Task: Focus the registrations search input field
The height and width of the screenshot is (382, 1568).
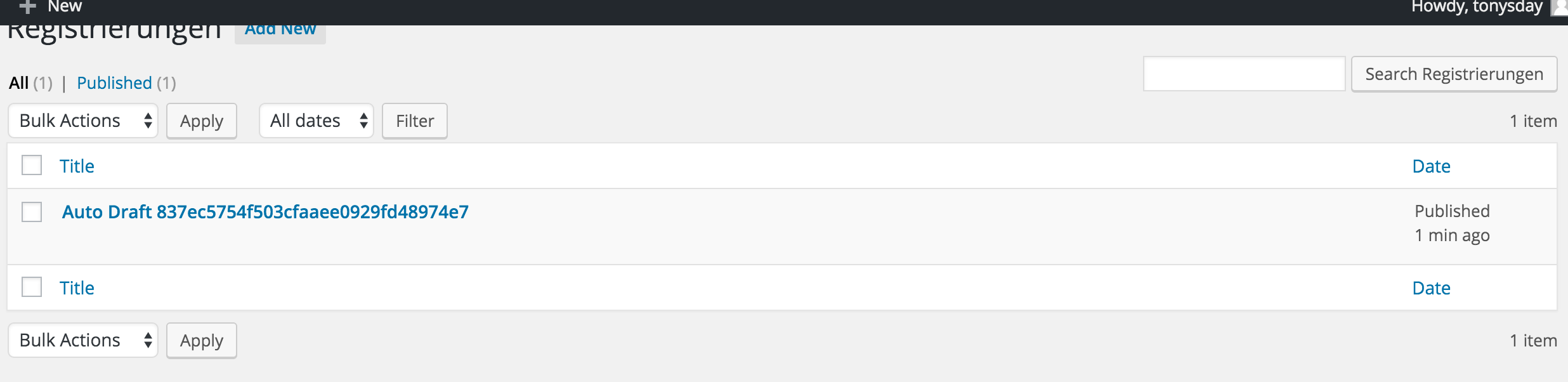Action: [x=1244, y=74]
